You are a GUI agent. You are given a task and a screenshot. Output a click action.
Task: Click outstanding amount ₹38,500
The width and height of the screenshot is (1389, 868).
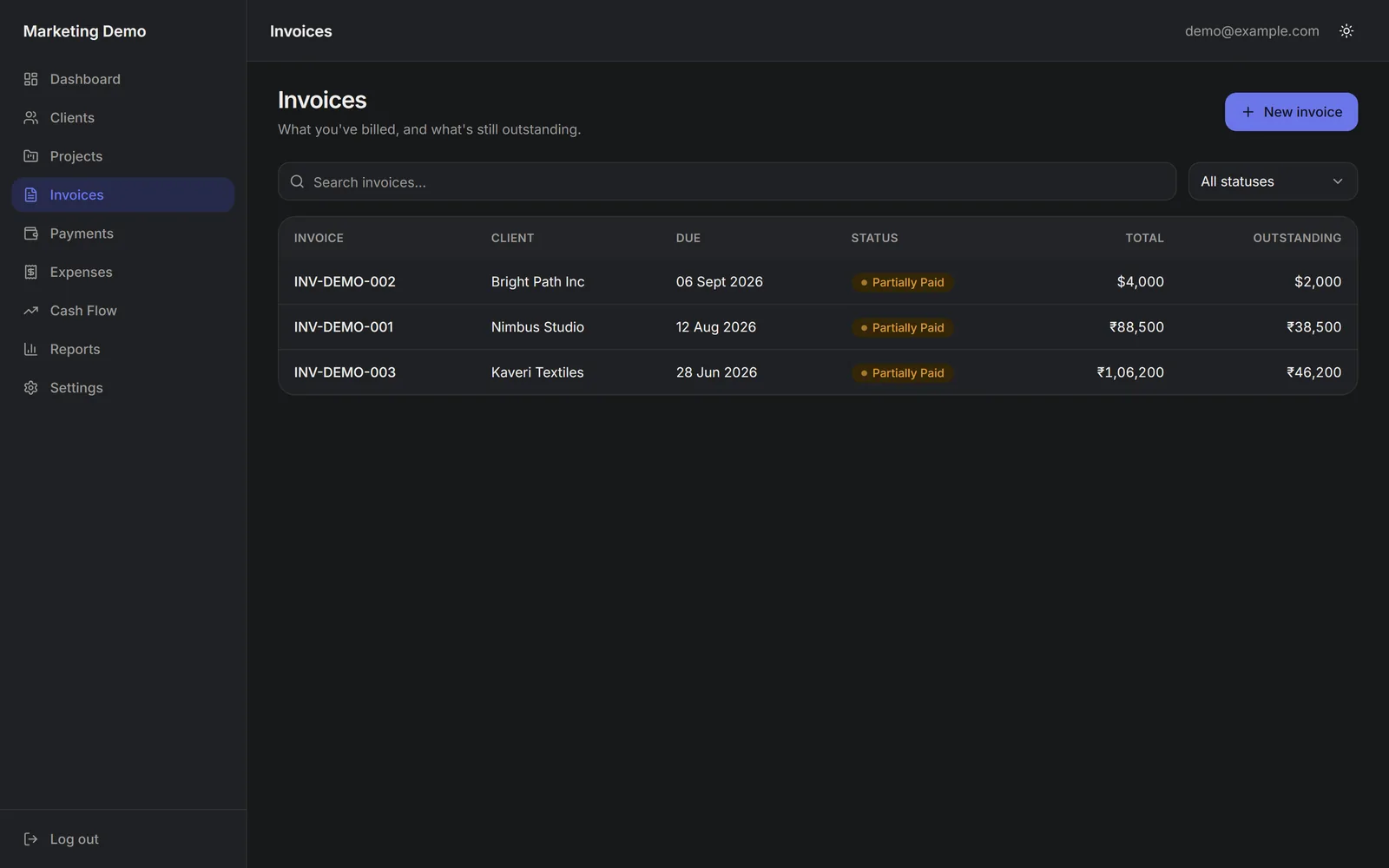(x=1313, y=326)
